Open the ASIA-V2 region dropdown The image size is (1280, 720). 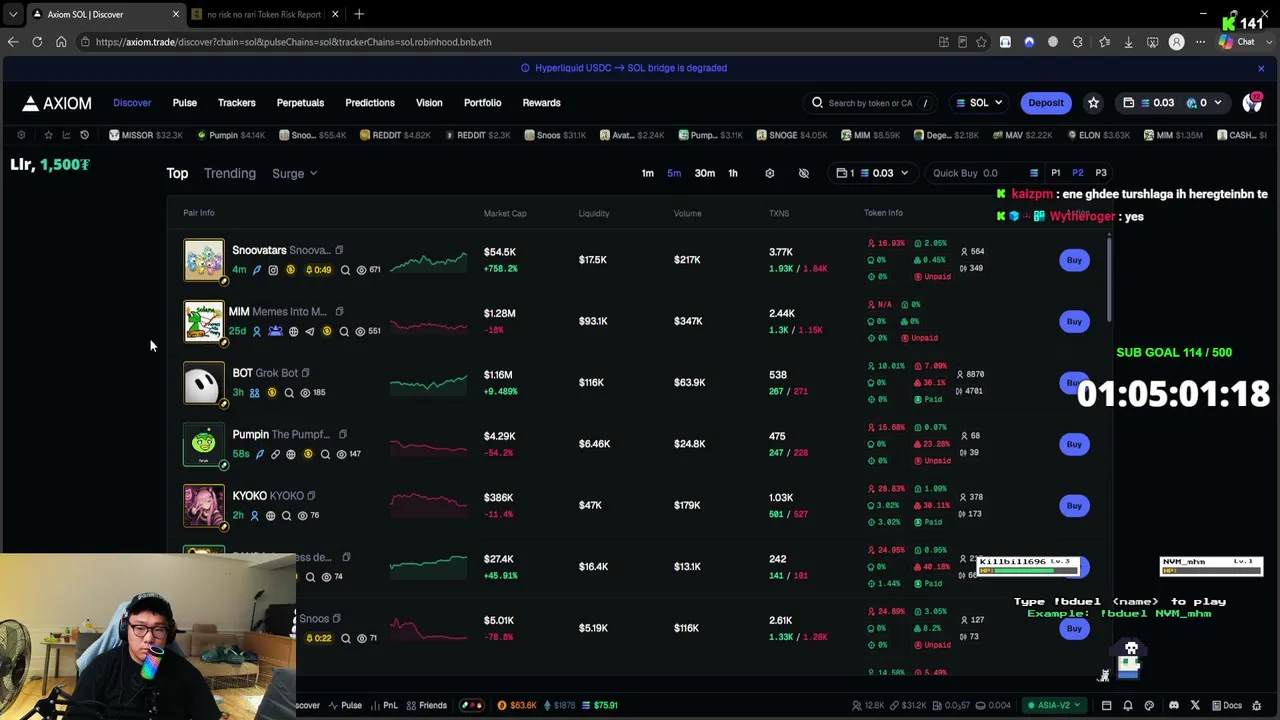1054,705
